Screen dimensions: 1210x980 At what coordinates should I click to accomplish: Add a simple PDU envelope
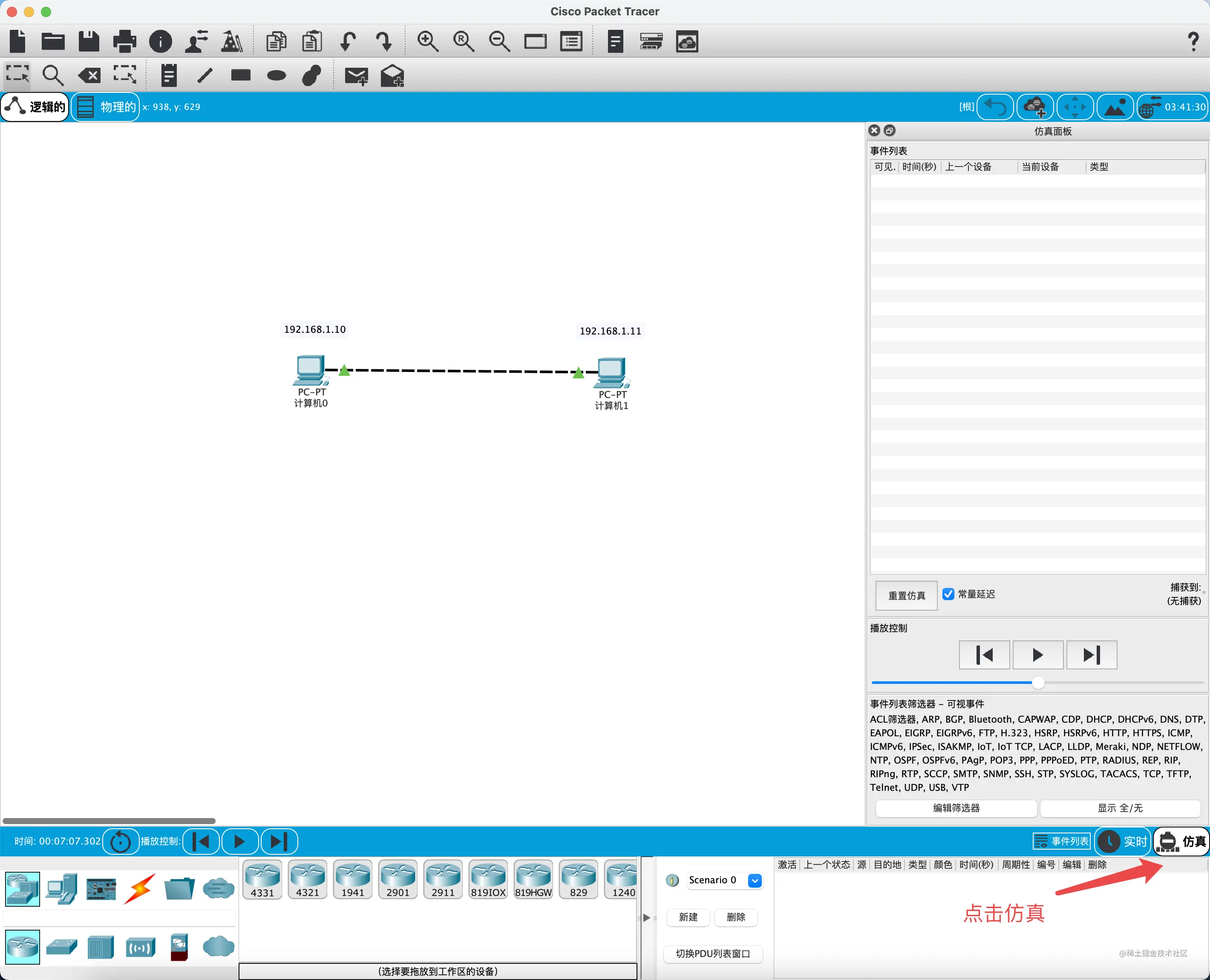(x=356, y=76)
